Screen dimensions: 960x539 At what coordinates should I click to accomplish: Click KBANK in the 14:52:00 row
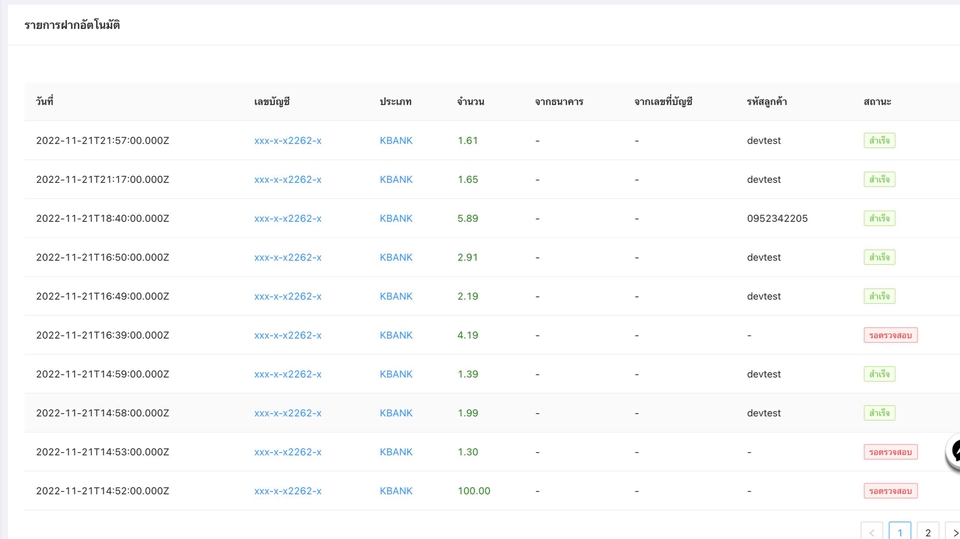(396, 491)
